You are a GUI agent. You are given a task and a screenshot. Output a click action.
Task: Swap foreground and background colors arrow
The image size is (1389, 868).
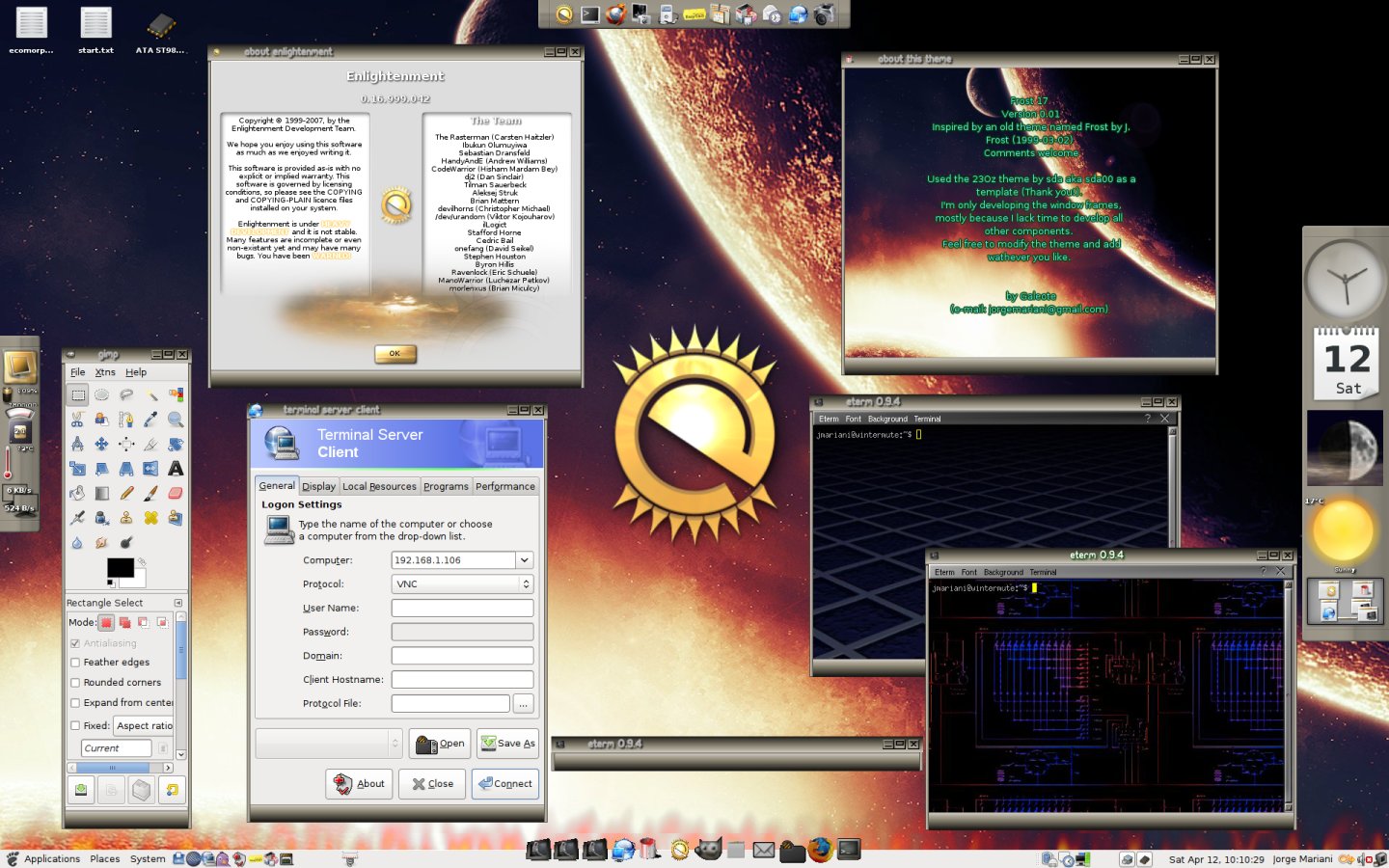(142, 561)
